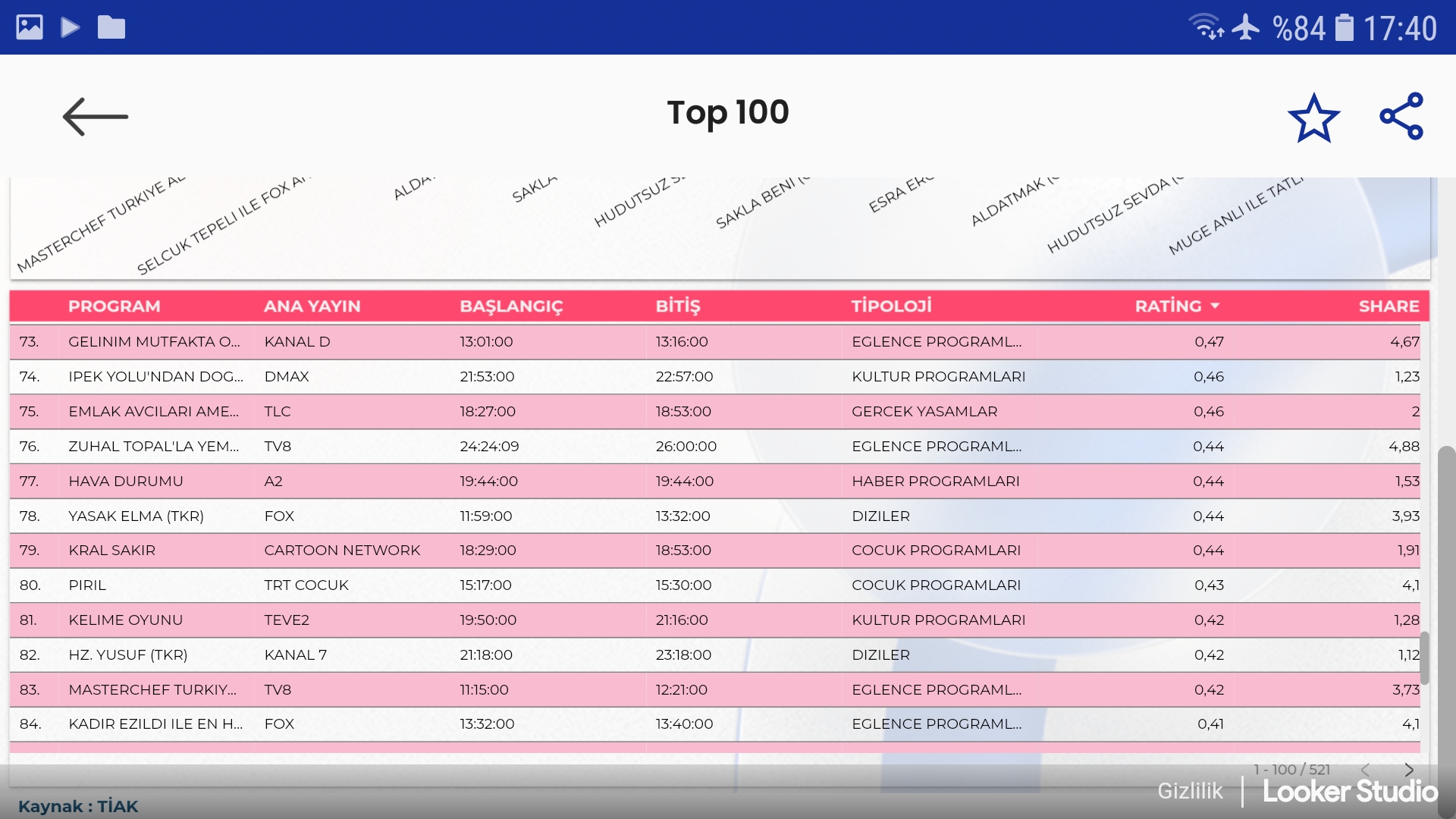1456x819 pixels.
Task: Sort the table by the TİPOLOJİ column header
Action: pyautogui.click(x=891, y=306)
